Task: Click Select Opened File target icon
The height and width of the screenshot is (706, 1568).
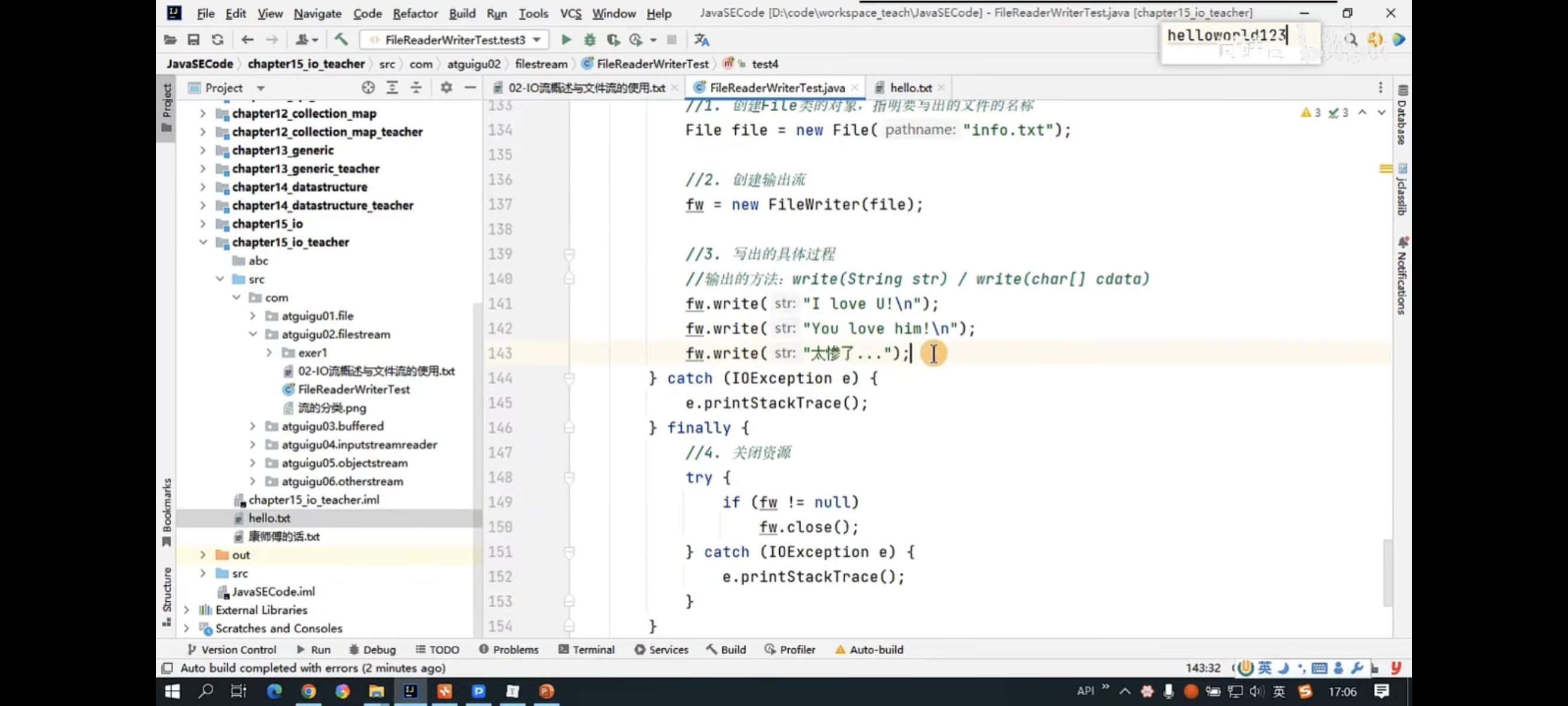Action: click(x=368, y=88)
